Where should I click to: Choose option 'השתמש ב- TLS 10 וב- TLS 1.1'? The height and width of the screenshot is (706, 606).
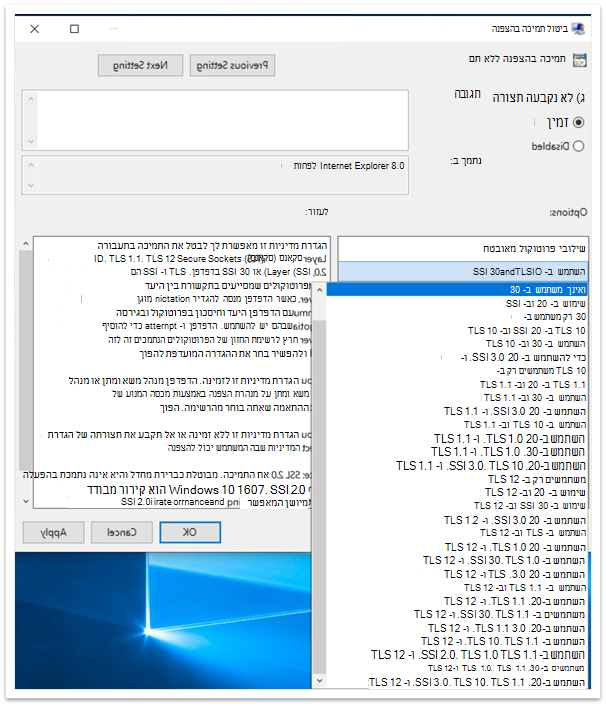point(457,425)
